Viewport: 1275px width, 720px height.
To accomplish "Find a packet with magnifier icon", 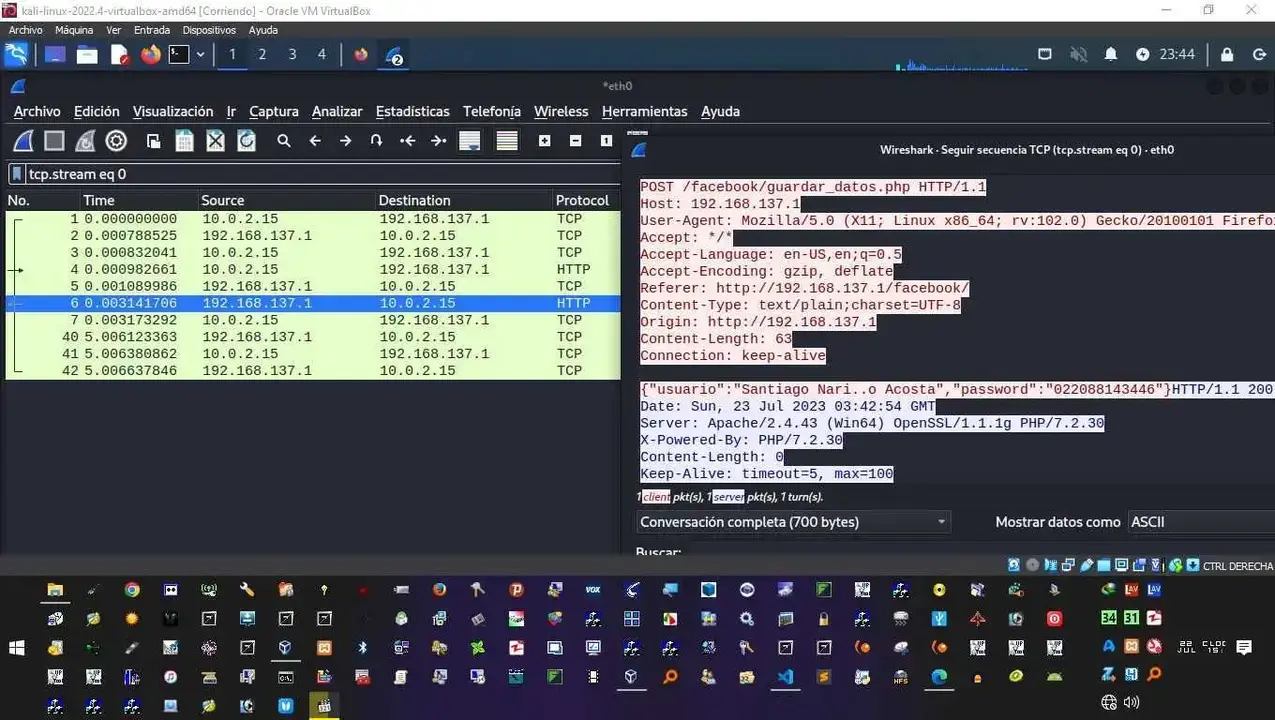I will [284, 141].
